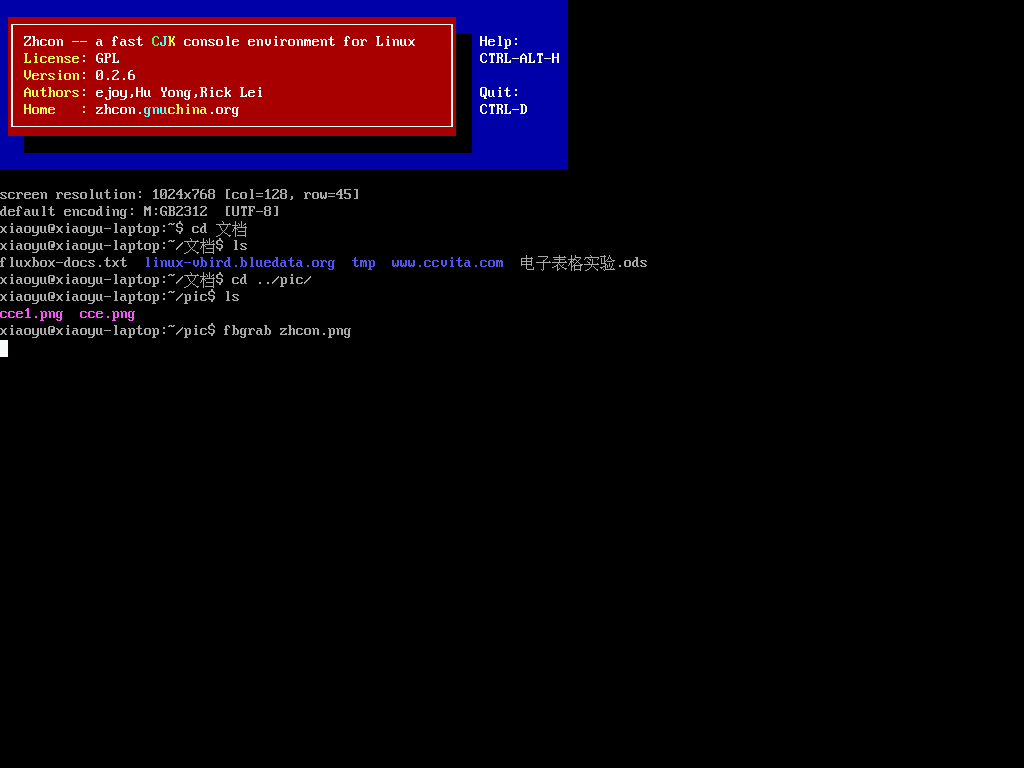Screen dimensions: 1024x768
Task: Click the 'www.ccvita.com' directory name
Action: (447, 263)
